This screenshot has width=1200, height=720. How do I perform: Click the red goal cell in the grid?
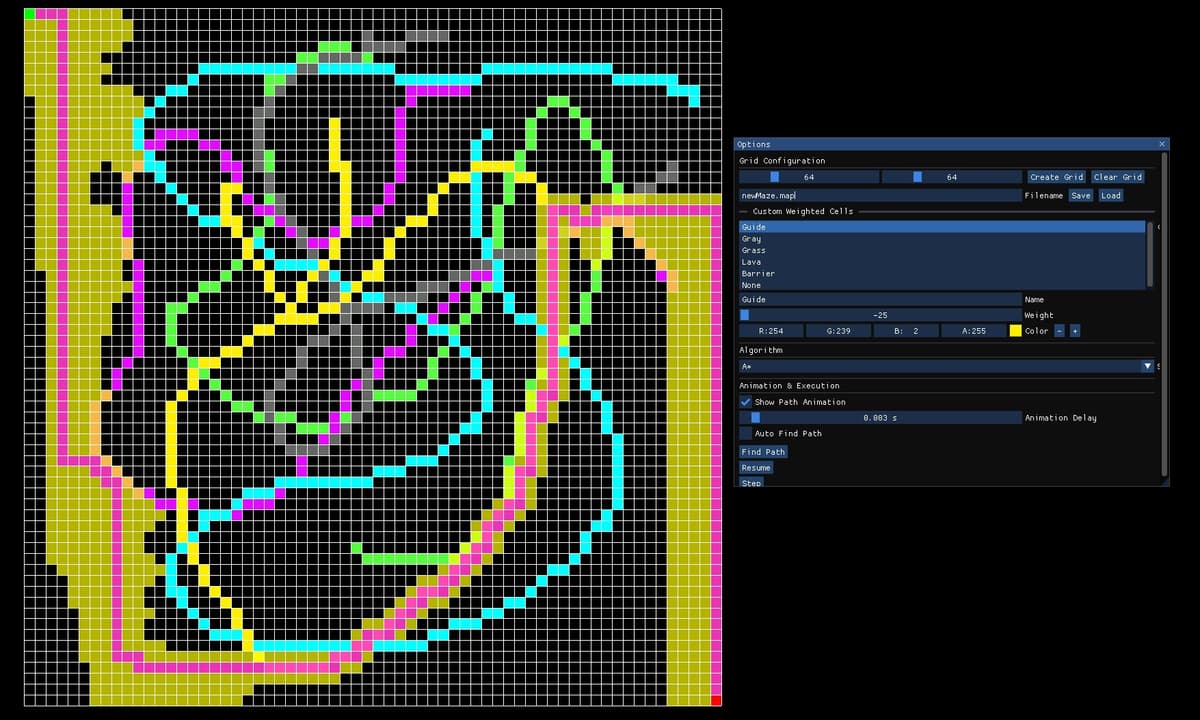click(x=715, y=700)
